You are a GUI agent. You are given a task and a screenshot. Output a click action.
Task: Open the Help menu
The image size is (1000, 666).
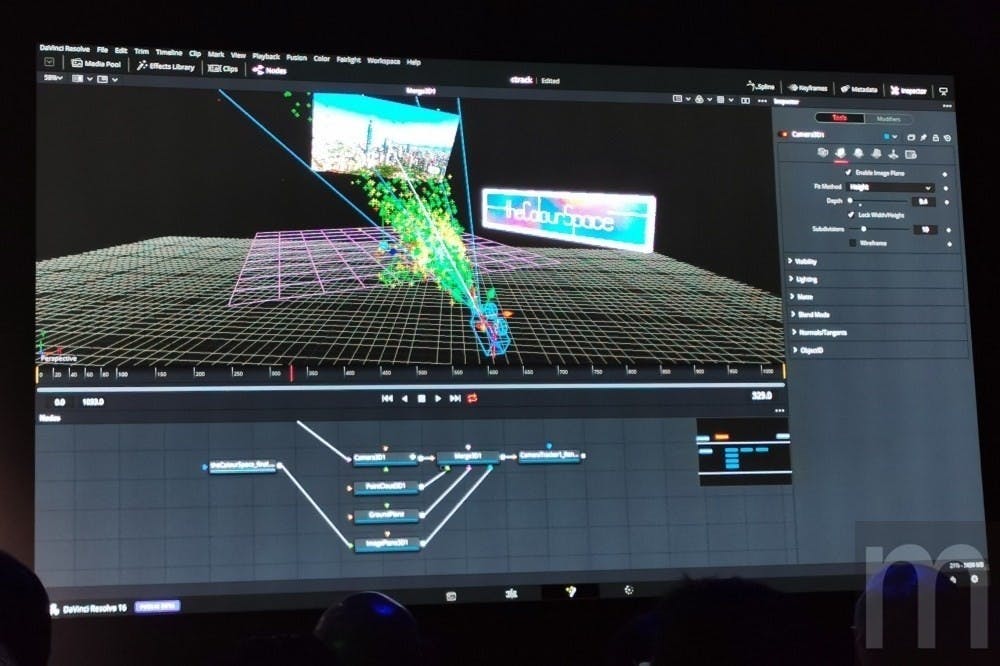(413, 63)
